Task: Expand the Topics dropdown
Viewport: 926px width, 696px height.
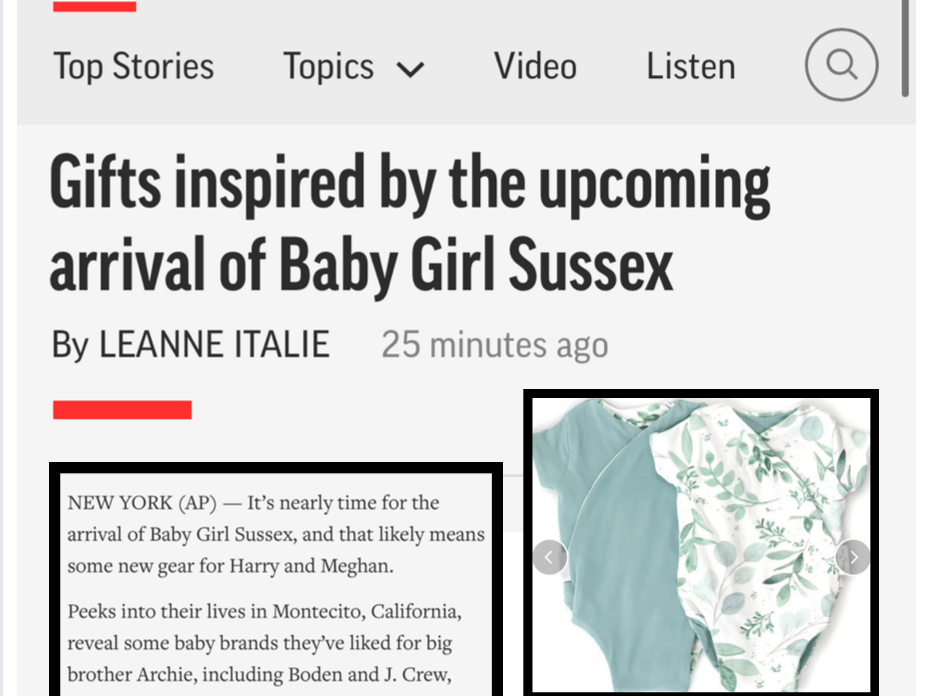Action: [353, 66]
